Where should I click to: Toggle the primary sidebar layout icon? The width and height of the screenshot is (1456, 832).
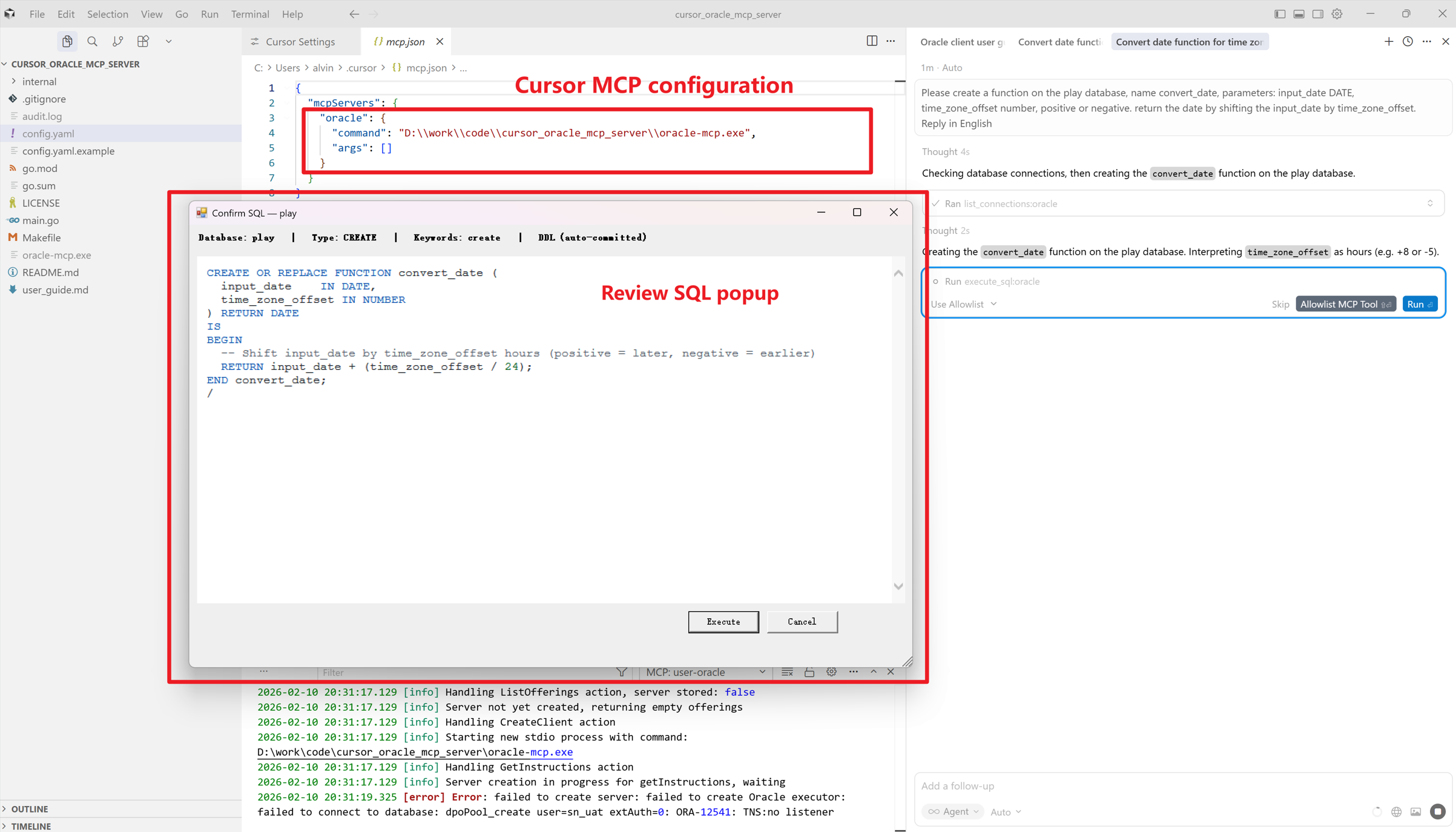pyautogui.click(x=1280, y=14)
